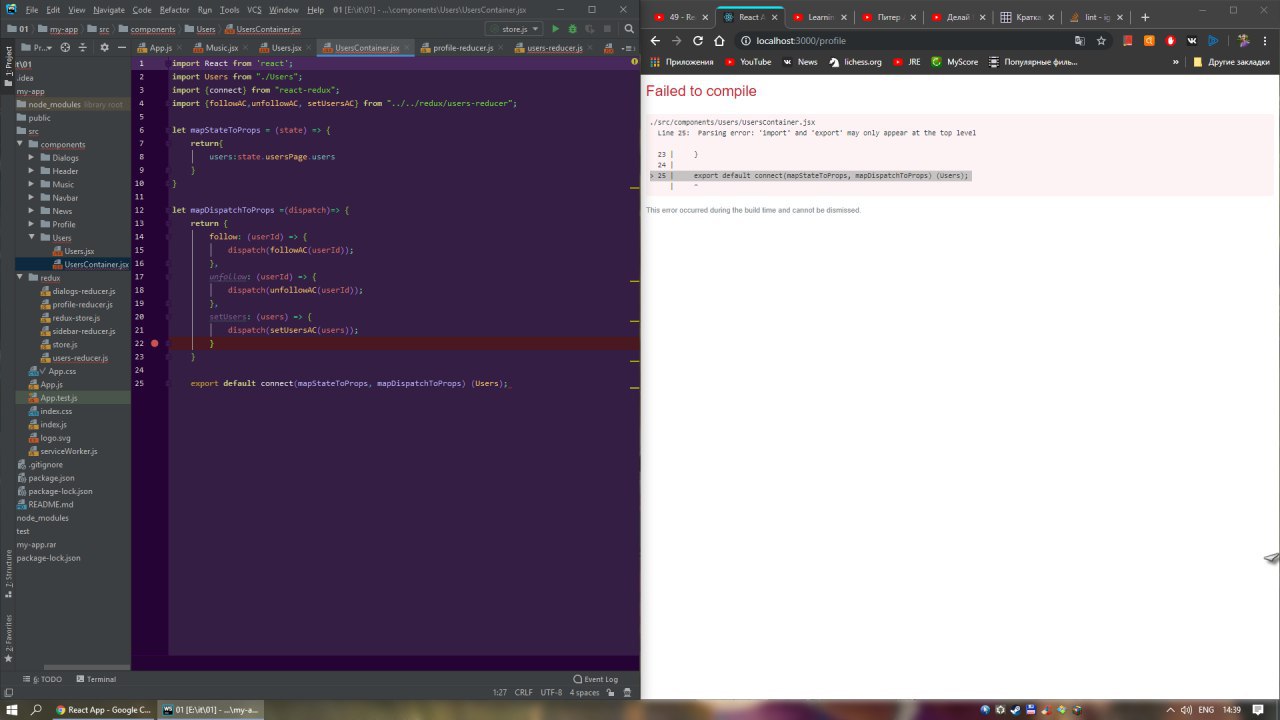
Task: Open the lichess.org bookmark
Action: point(856,62)
